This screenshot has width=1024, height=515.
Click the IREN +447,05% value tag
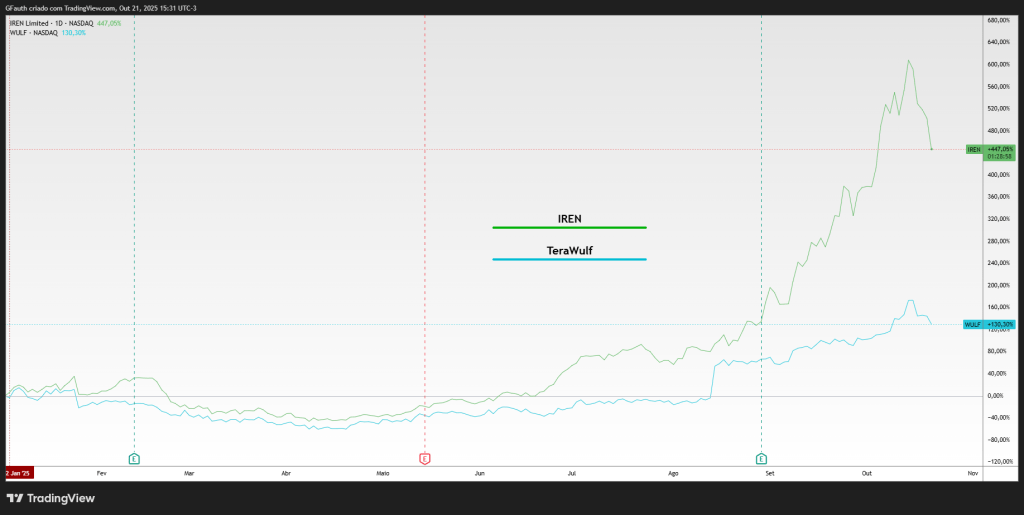tap(1000, 149)
